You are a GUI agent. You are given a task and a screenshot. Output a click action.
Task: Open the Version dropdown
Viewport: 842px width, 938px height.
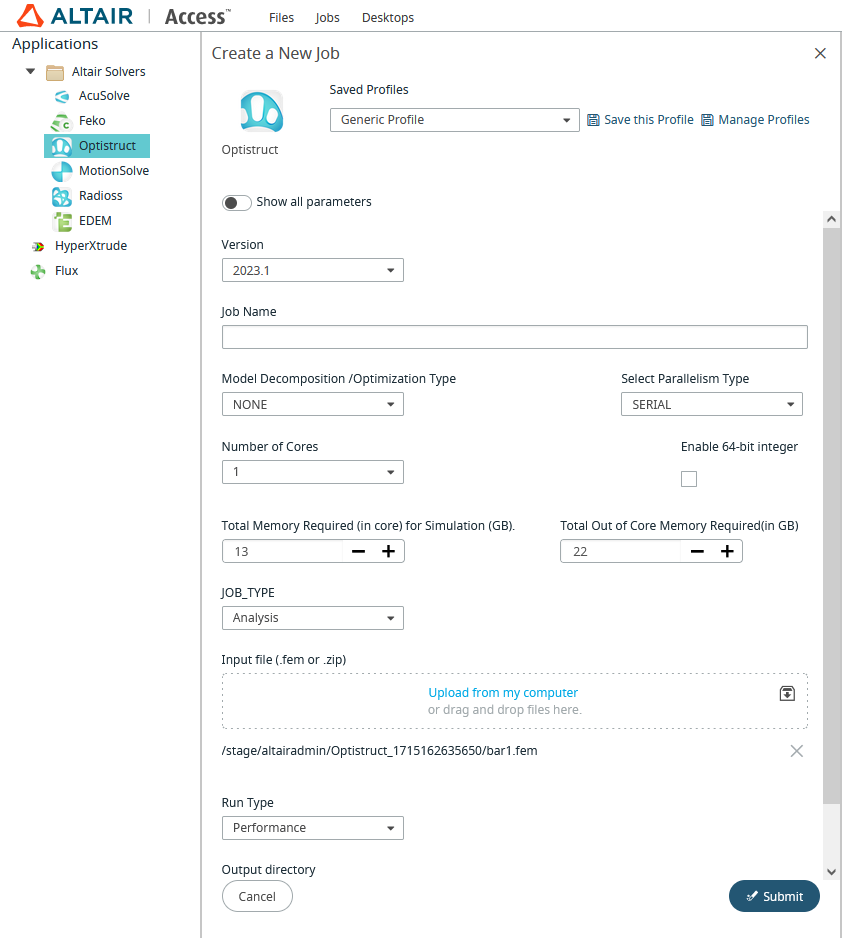pos(312,271)
